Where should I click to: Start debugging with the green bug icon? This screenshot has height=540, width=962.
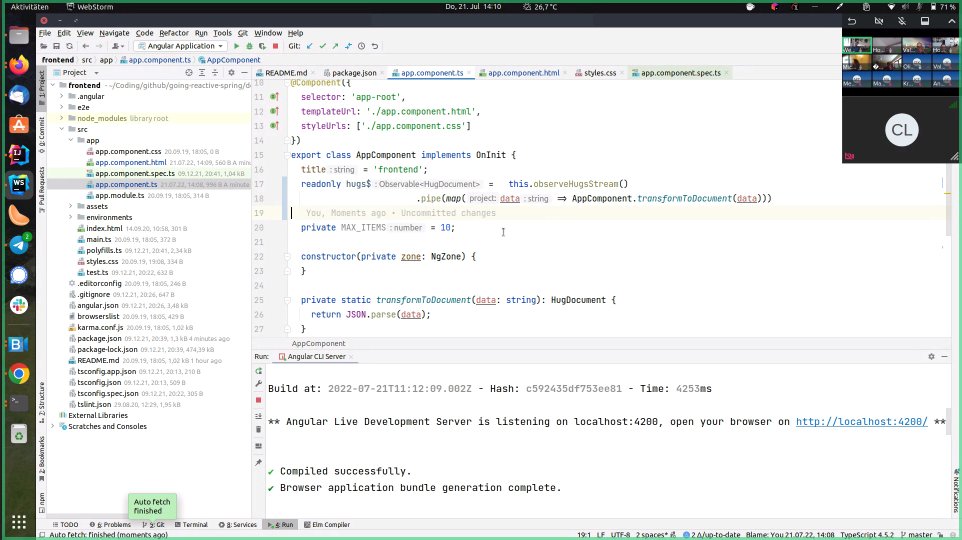249,46
